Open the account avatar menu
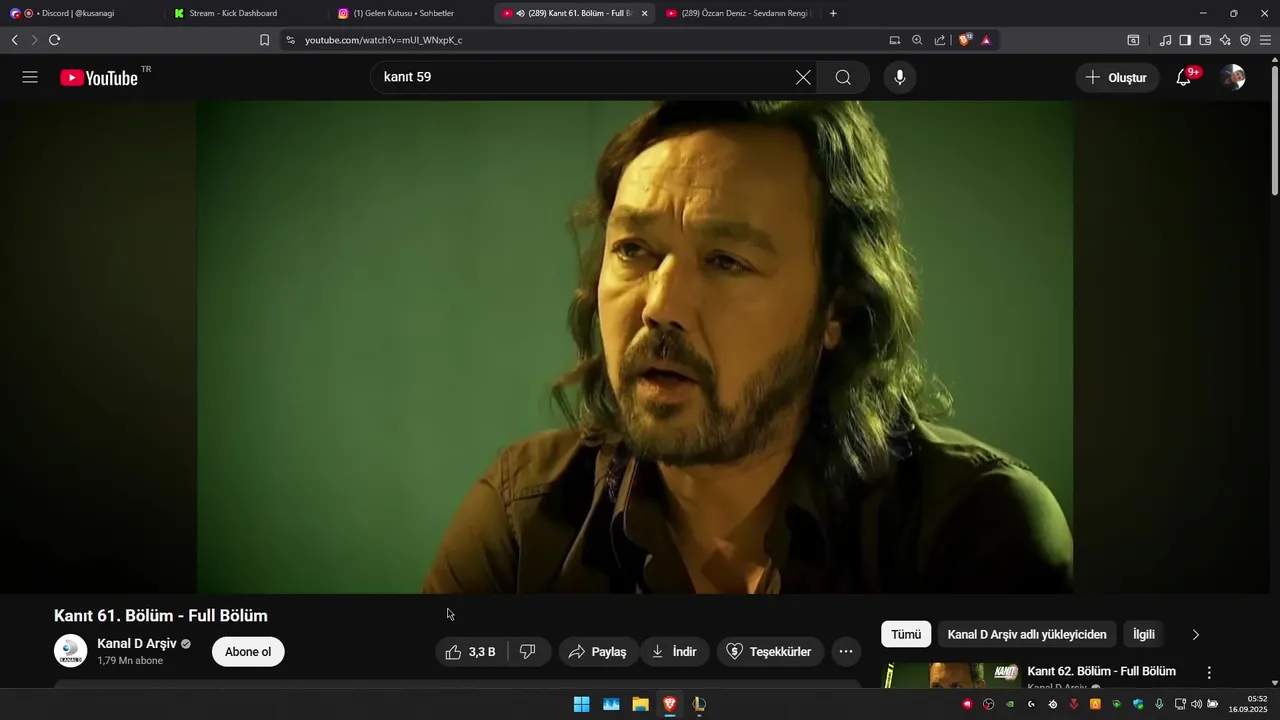1280x720 pixels. (x=1233, y=77)
